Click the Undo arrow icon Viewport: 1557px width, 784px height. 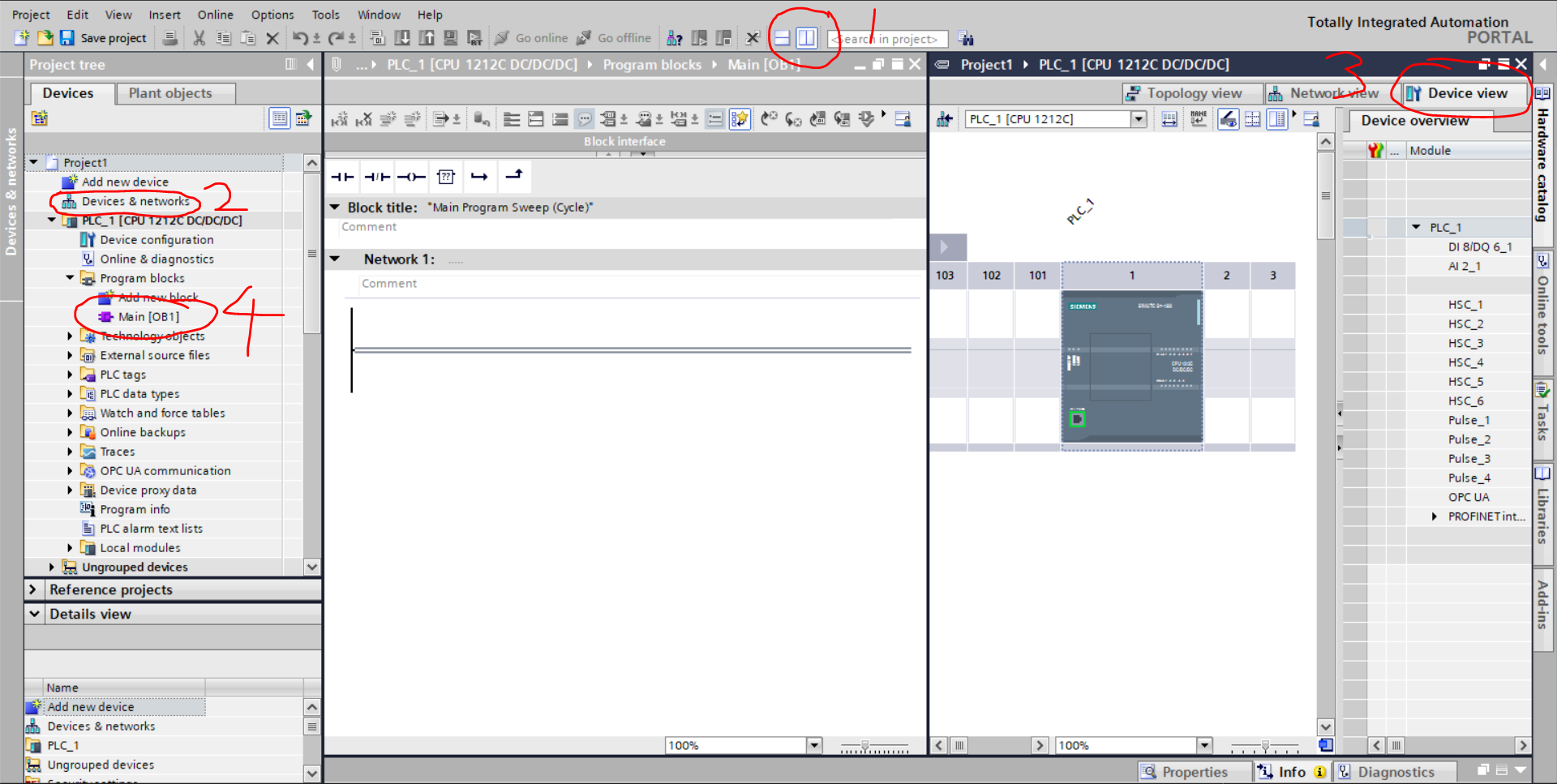(x=300, y=38)
